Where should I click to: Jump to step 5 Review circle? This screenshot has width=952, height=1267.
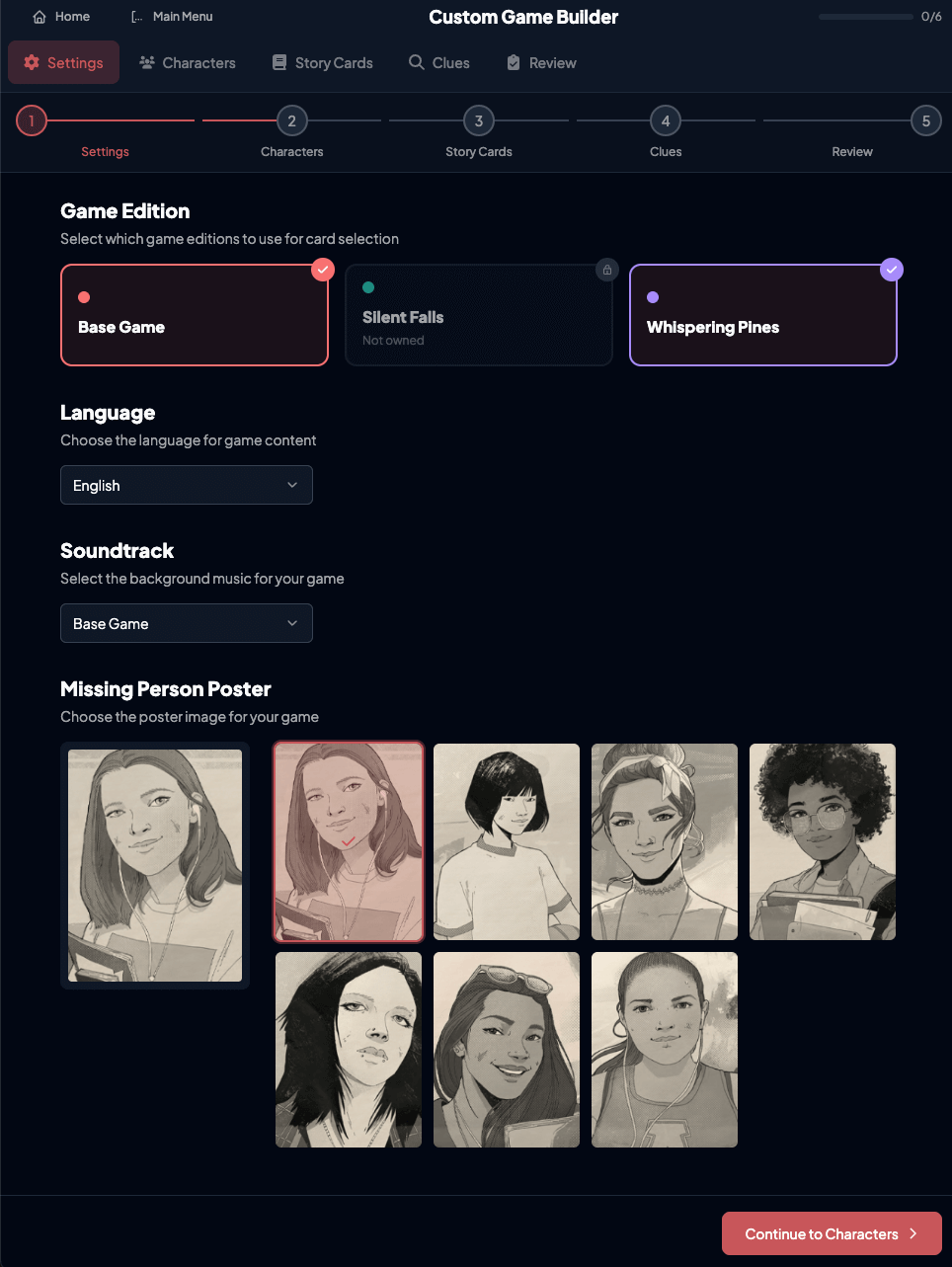click(926, 120)
